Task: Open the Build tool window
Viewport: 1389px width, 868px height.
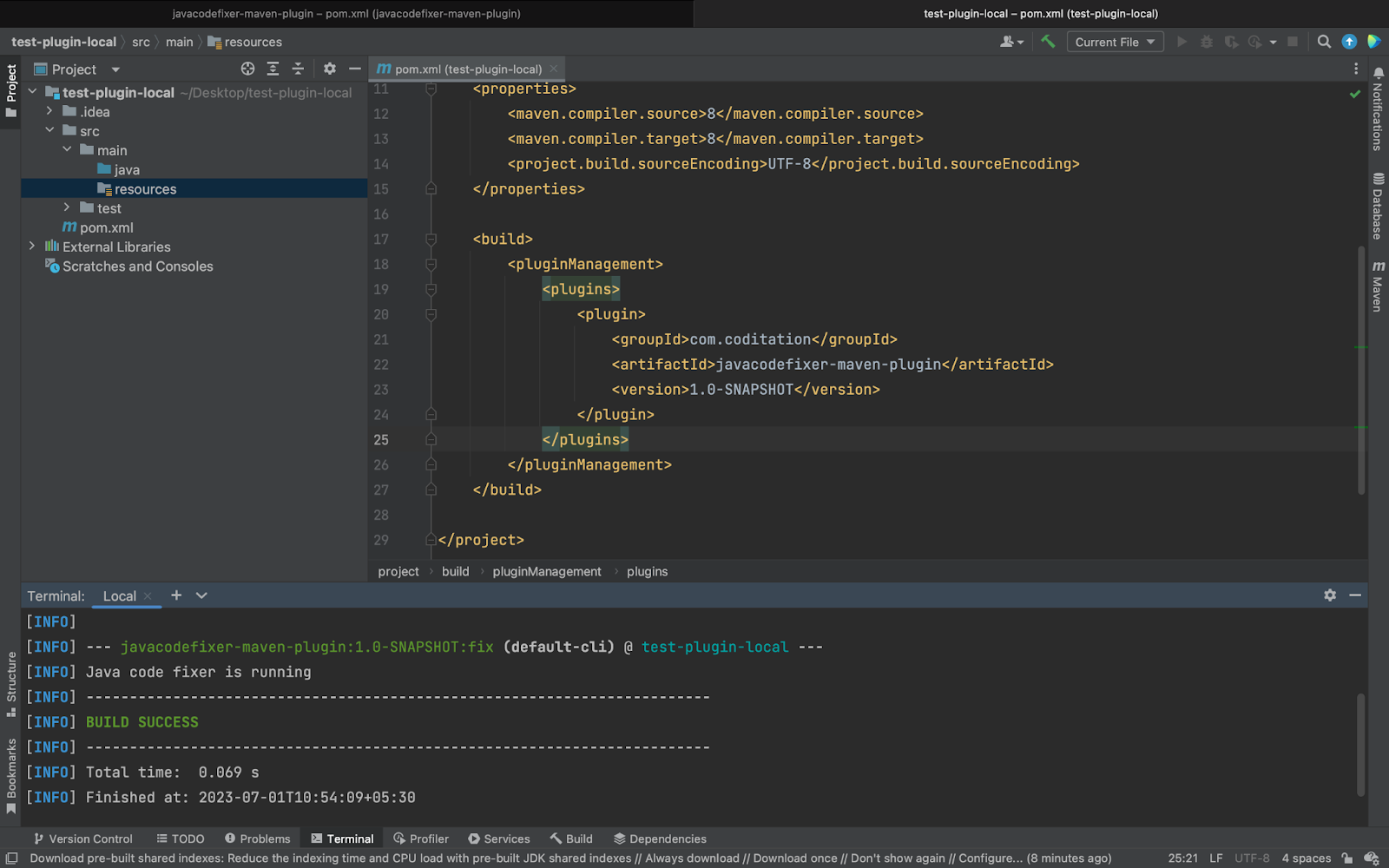Action: point(571,838)
